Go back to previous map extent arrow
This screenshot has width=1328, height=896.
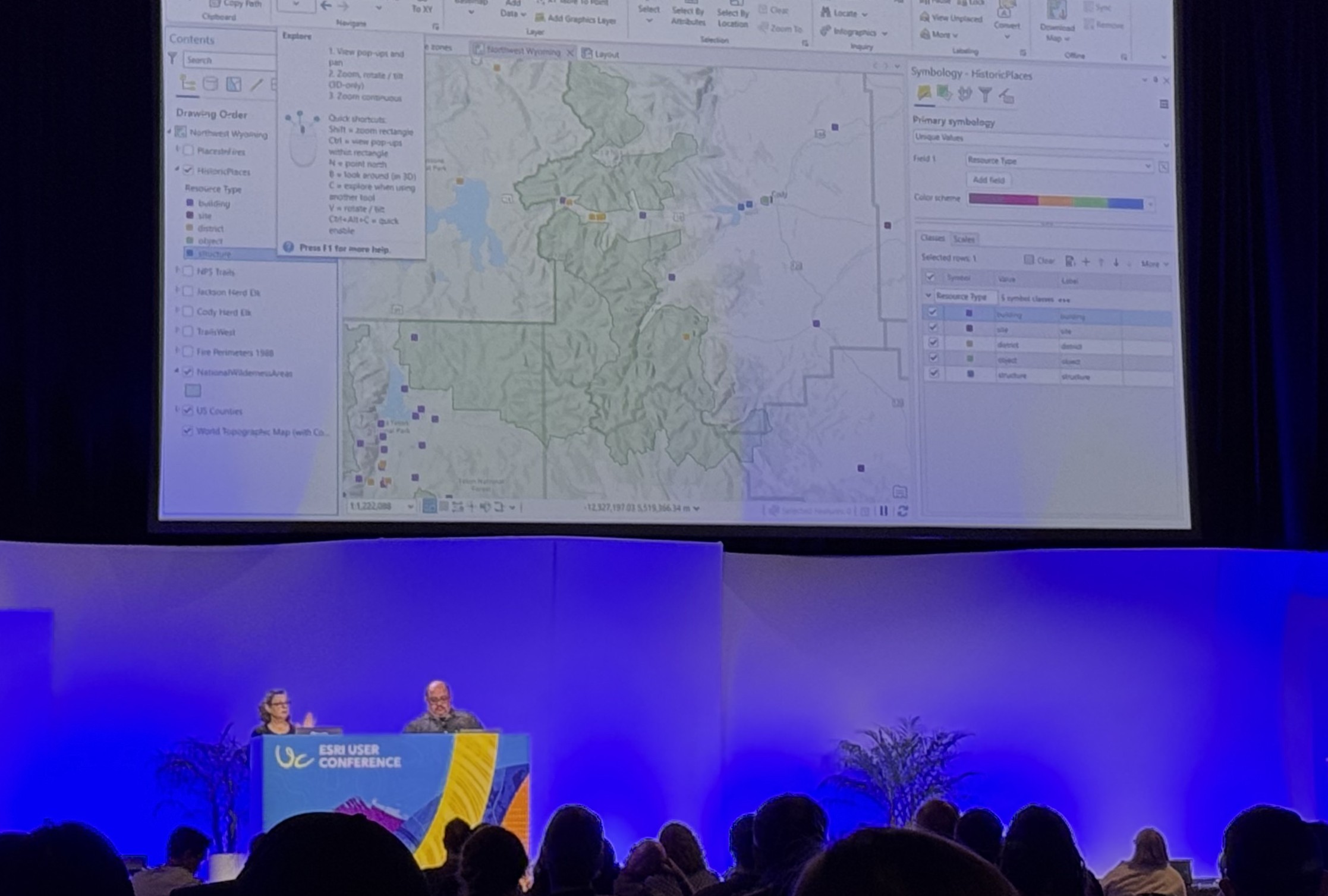pos(326,6)
